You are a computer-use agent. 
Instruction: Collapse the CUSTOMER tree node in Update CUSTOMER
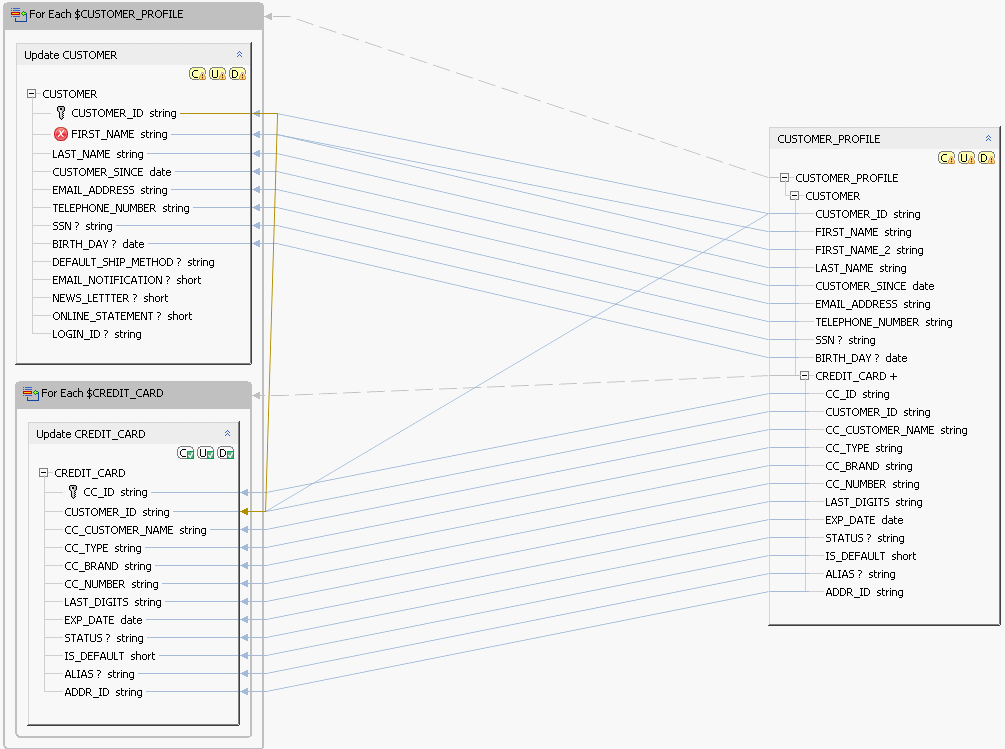[31, 94]
